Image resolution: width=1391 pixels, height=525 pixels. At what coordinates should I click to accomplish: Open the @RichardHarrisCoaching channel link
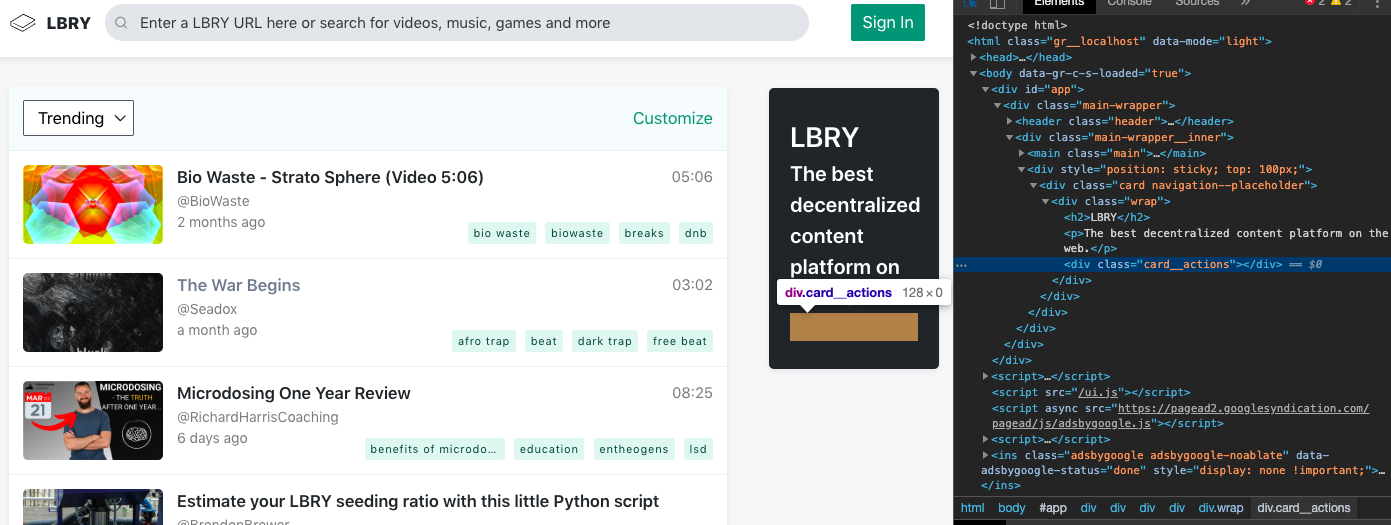point(258,417)
